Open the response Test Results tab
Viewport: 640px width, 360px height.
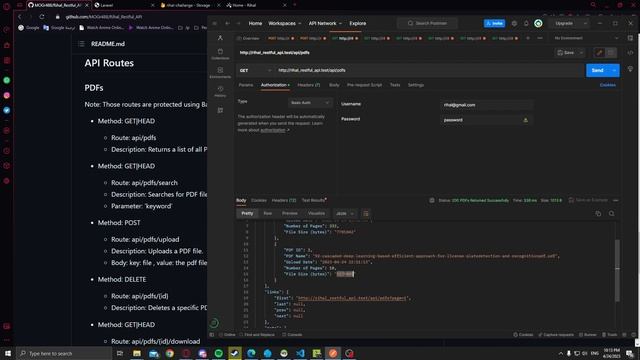[x=313, y=200]
